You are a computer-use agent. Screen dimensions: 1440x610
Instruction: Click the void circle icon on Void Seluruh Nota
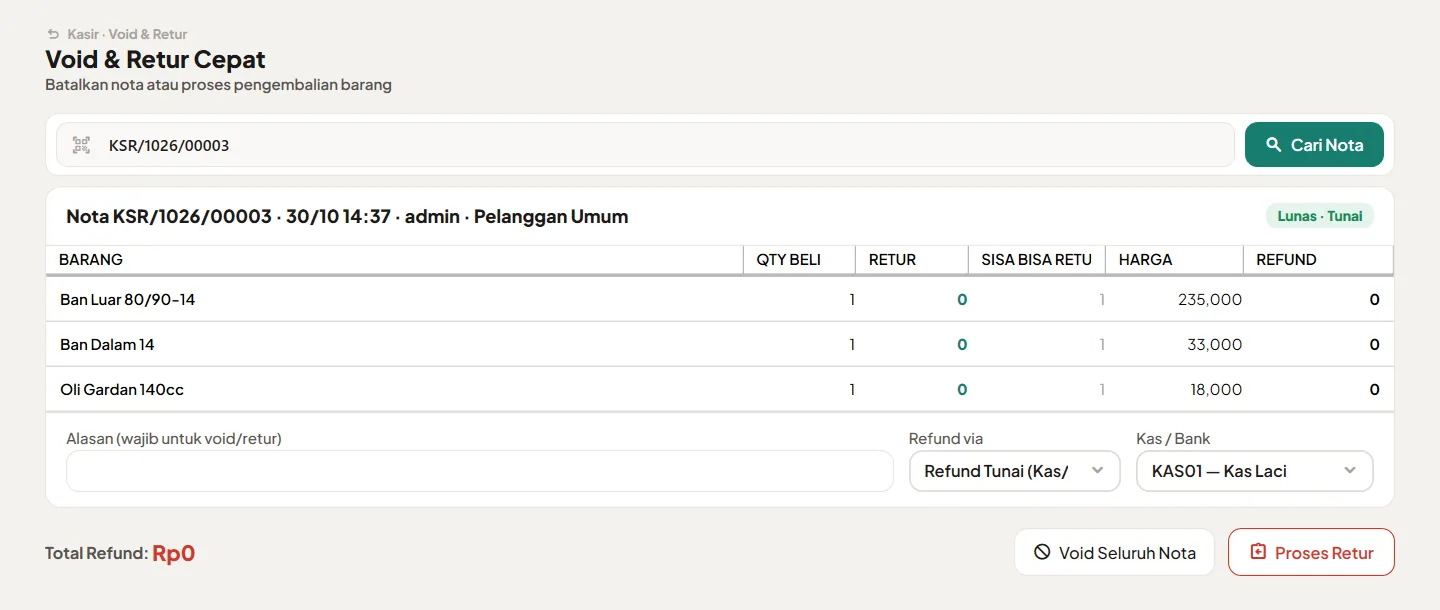pyautogui.click(x=1042, y=552)
